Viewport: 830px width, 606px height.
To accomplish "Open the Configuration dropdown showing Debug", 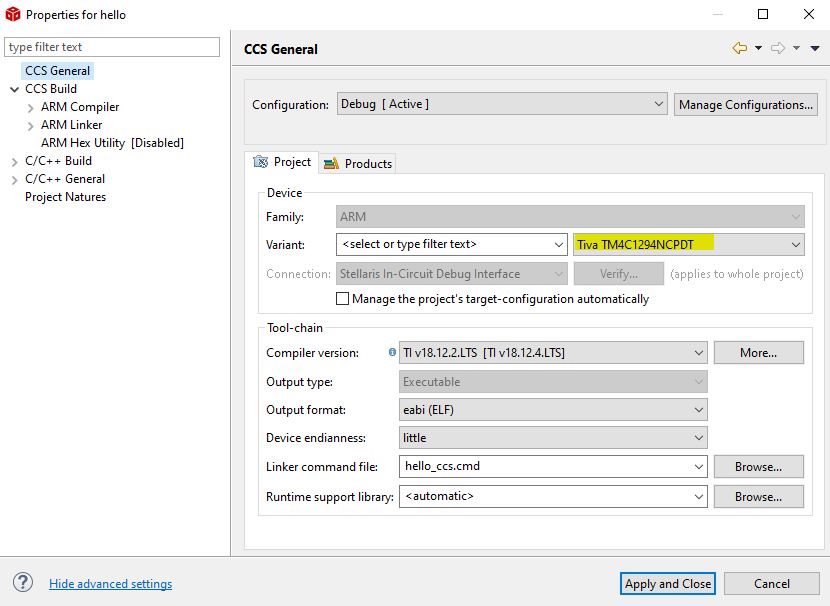I will pos(657,104).
